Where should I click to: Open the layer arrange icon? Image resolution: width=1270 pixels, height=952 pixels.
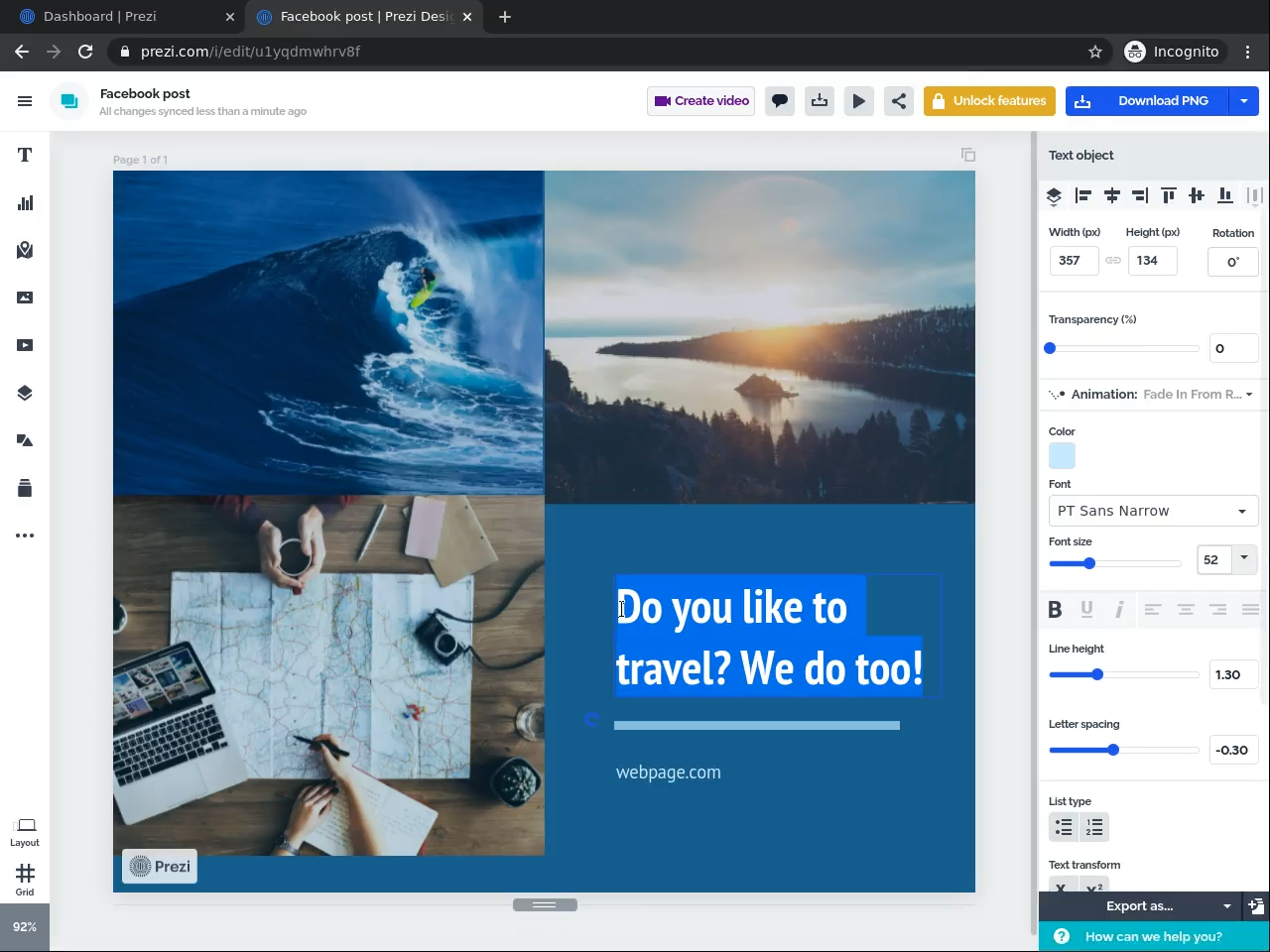[x=1054, y=196]
